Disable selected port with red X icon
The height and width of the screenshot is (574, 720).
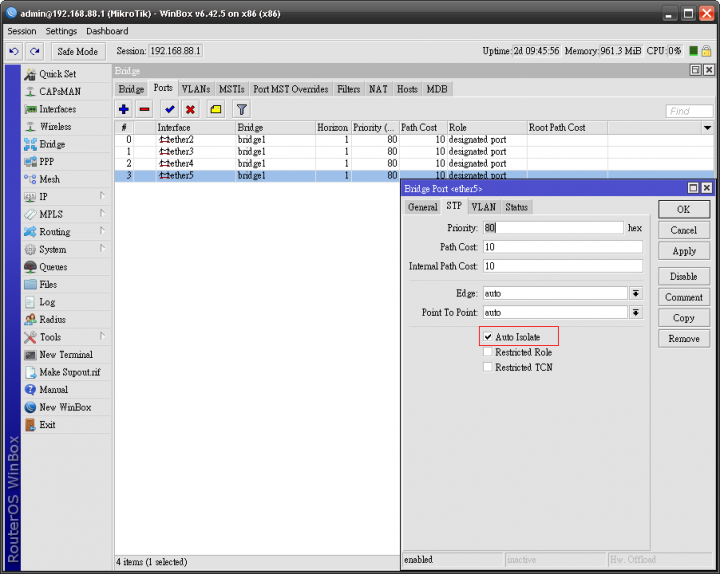pyautogui.click(x=190, y=109)
